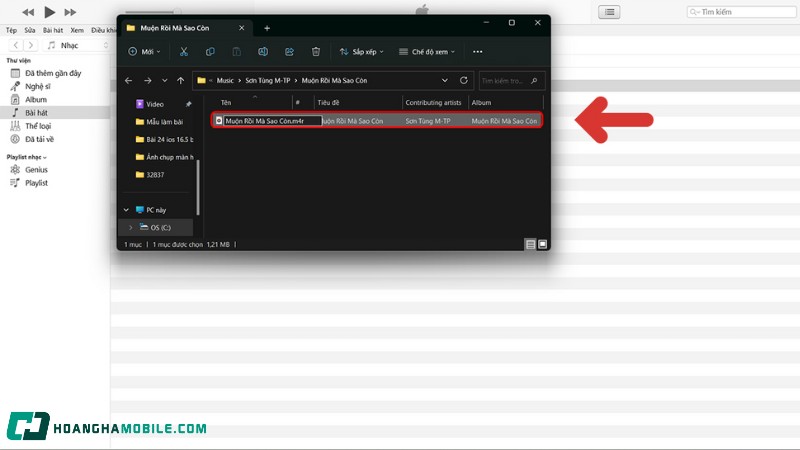Viewport: 800px width, 450px height.
Task: Go up one folder level
Action: pyautogui.click(x=181, y=81)
